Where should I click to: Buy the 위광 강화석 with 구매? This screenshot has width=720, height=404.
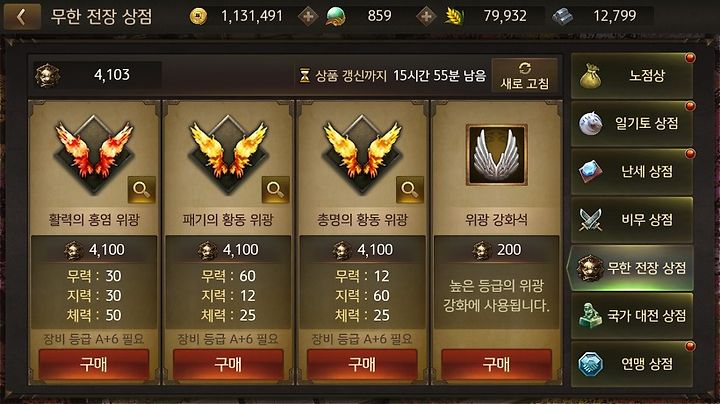click(496, 365)
